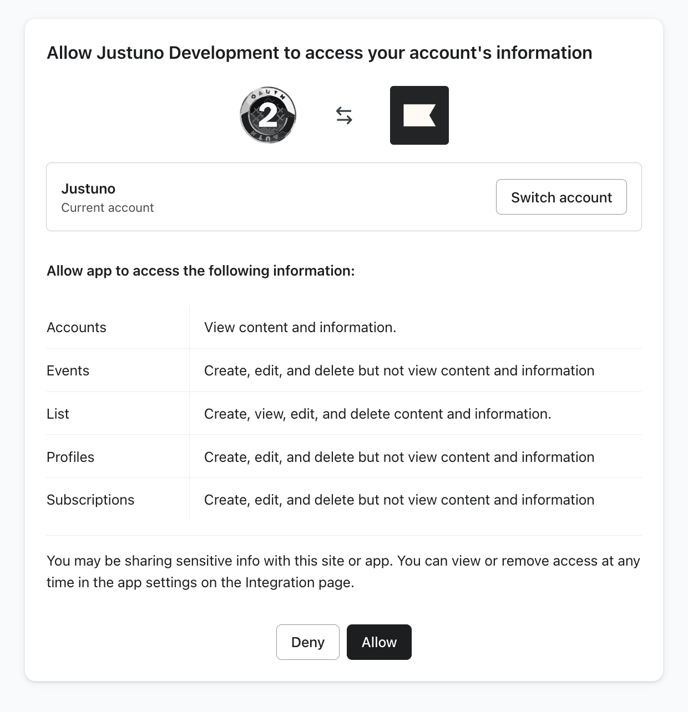Click the Deny button
This screenshot has height=712, width=688.
(308, 642)
